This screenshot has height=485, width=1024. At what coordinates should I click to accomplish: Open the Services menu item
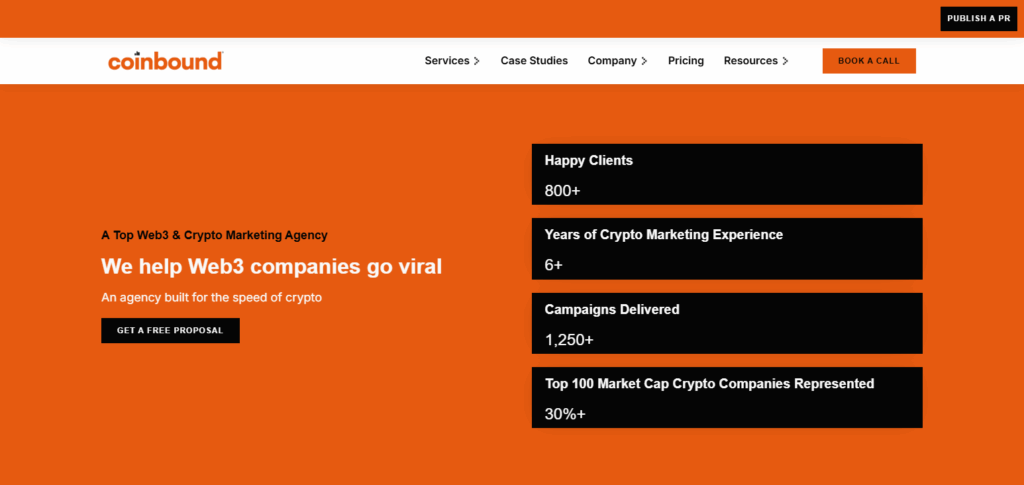(446, 61)
